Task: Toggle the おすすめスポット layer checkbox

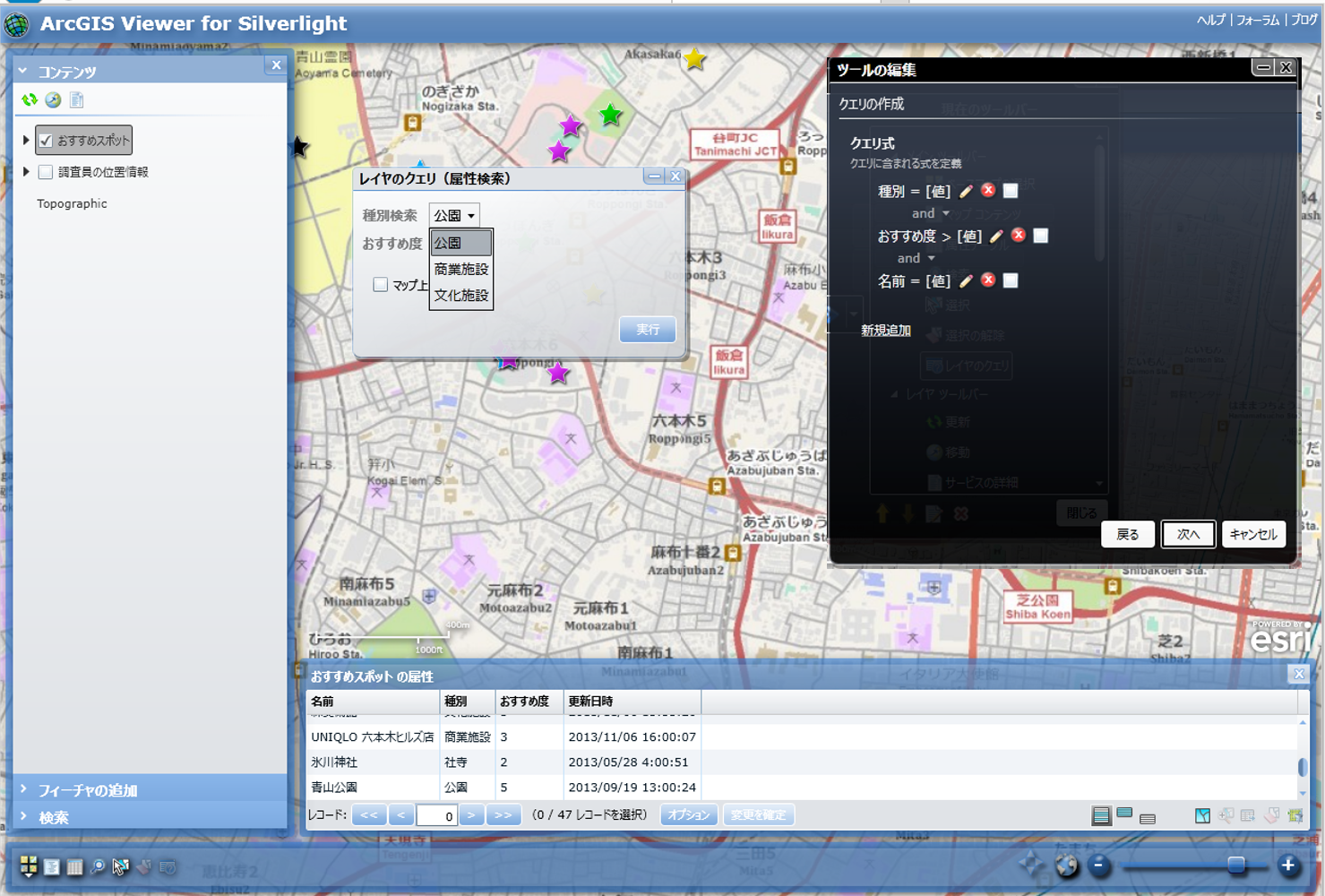Action: 46,141
